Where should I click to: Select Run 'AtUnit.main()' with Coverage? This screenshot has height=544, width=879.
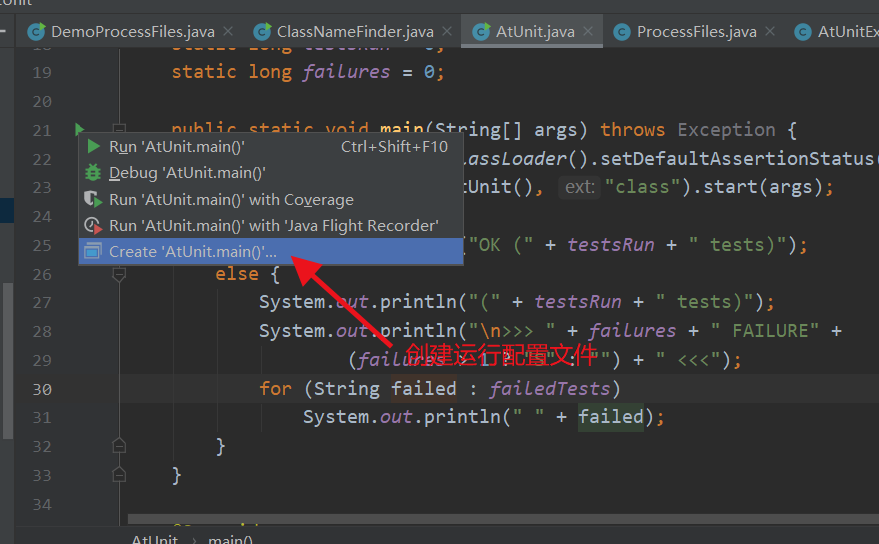tap(271, 200)
